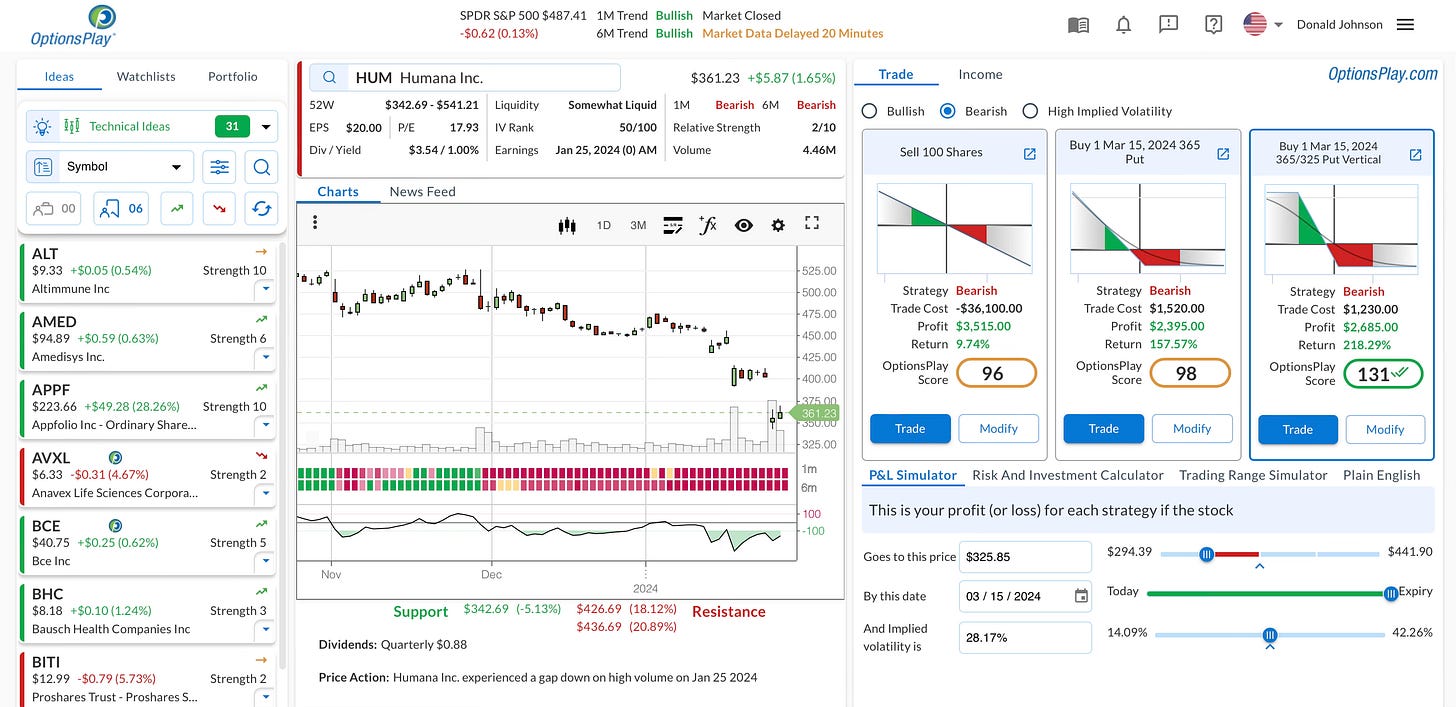Screen dimensions: 1456x707
Task: Click the symbol search magnifier for HUM
Action: (x=329, y=78)
